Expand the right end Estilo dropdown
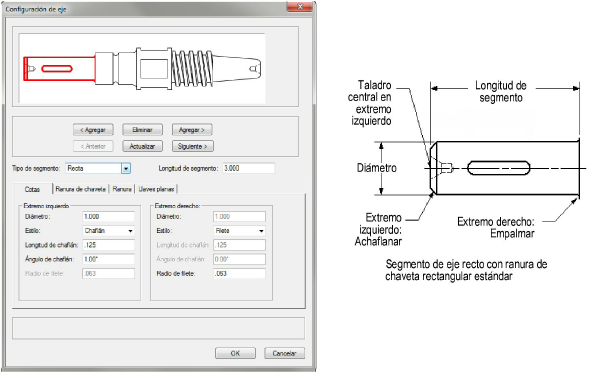The height and width of the screenshot is (372, 601). tap(240, 231)
